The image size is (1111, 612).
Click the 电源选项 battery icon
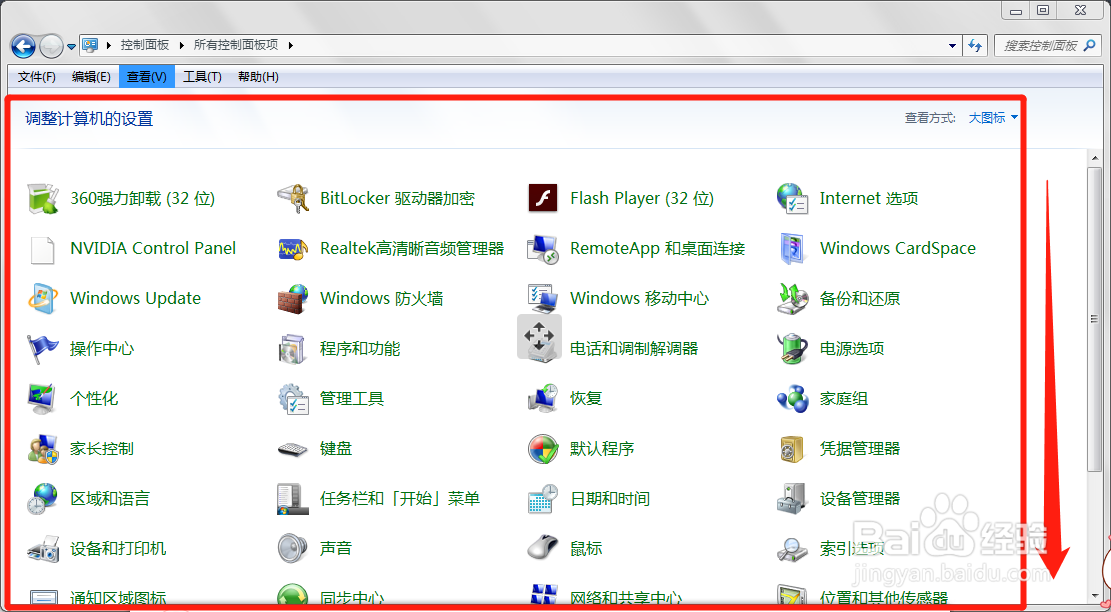792,348
